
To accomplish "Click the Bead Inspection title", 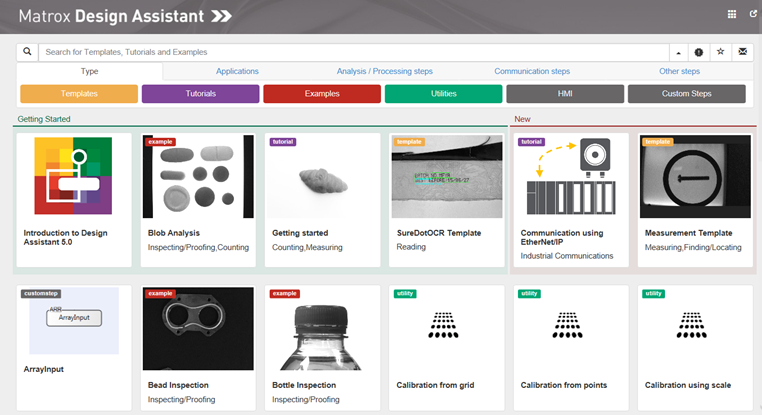I will pos(178,385).
